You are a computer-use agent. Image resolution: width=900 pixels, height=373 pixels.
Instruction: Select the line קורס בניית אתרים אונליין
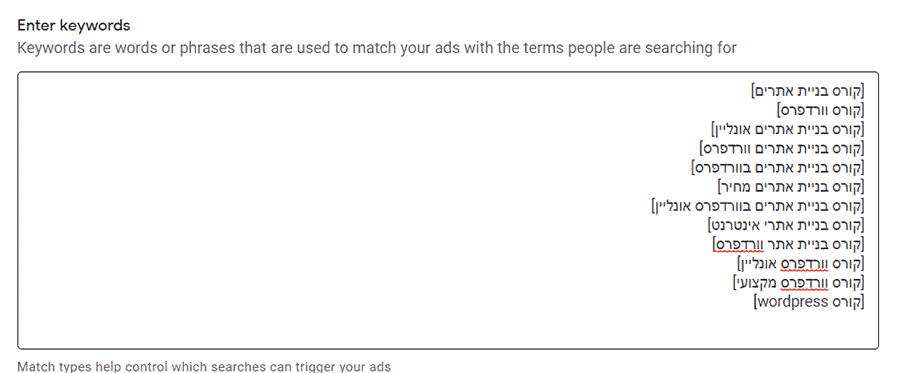tap(788, 129)
